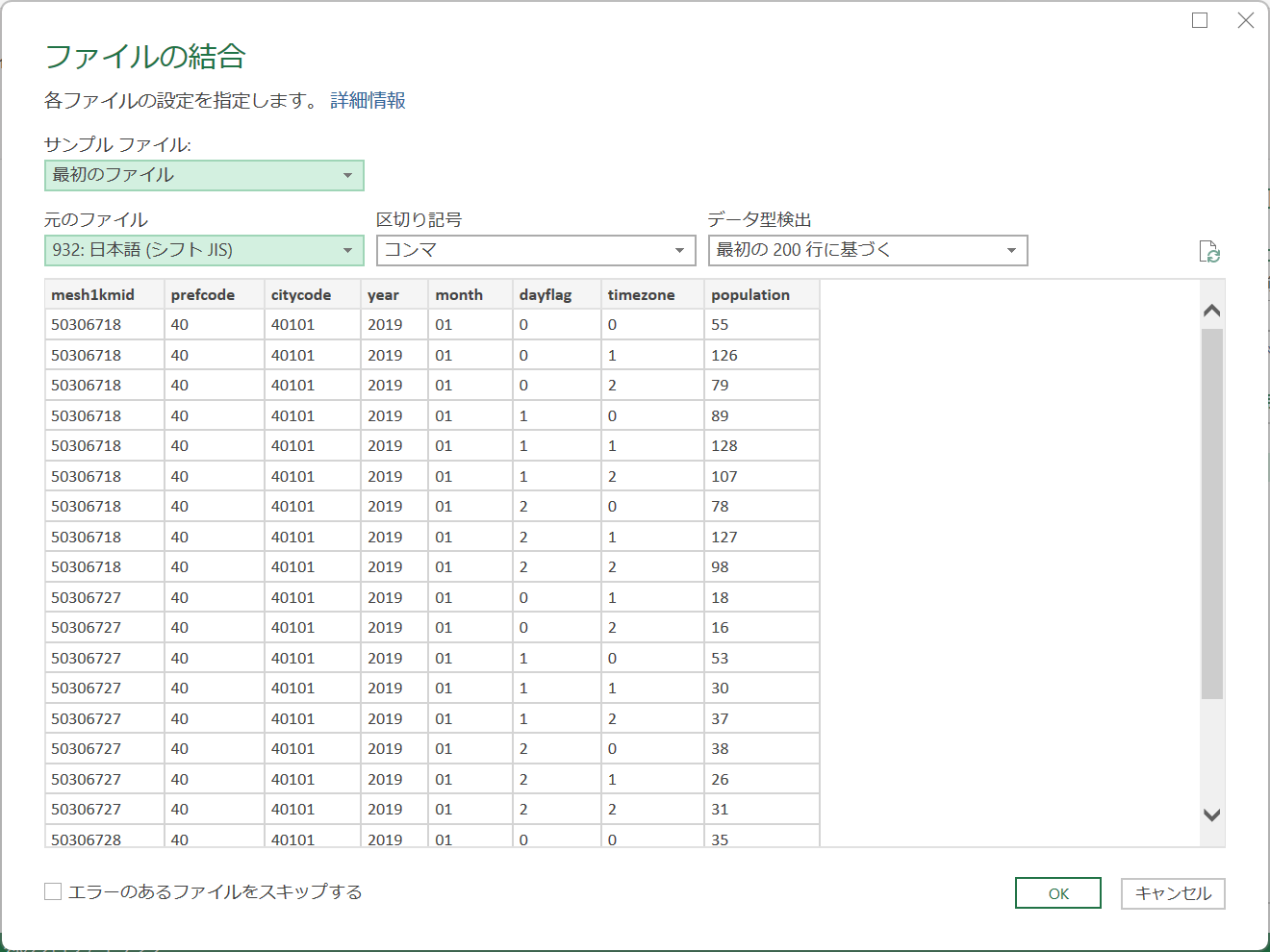Click the preview vertical scrollbar thumb
The image size is (1270, 952).
(1211, 513)
